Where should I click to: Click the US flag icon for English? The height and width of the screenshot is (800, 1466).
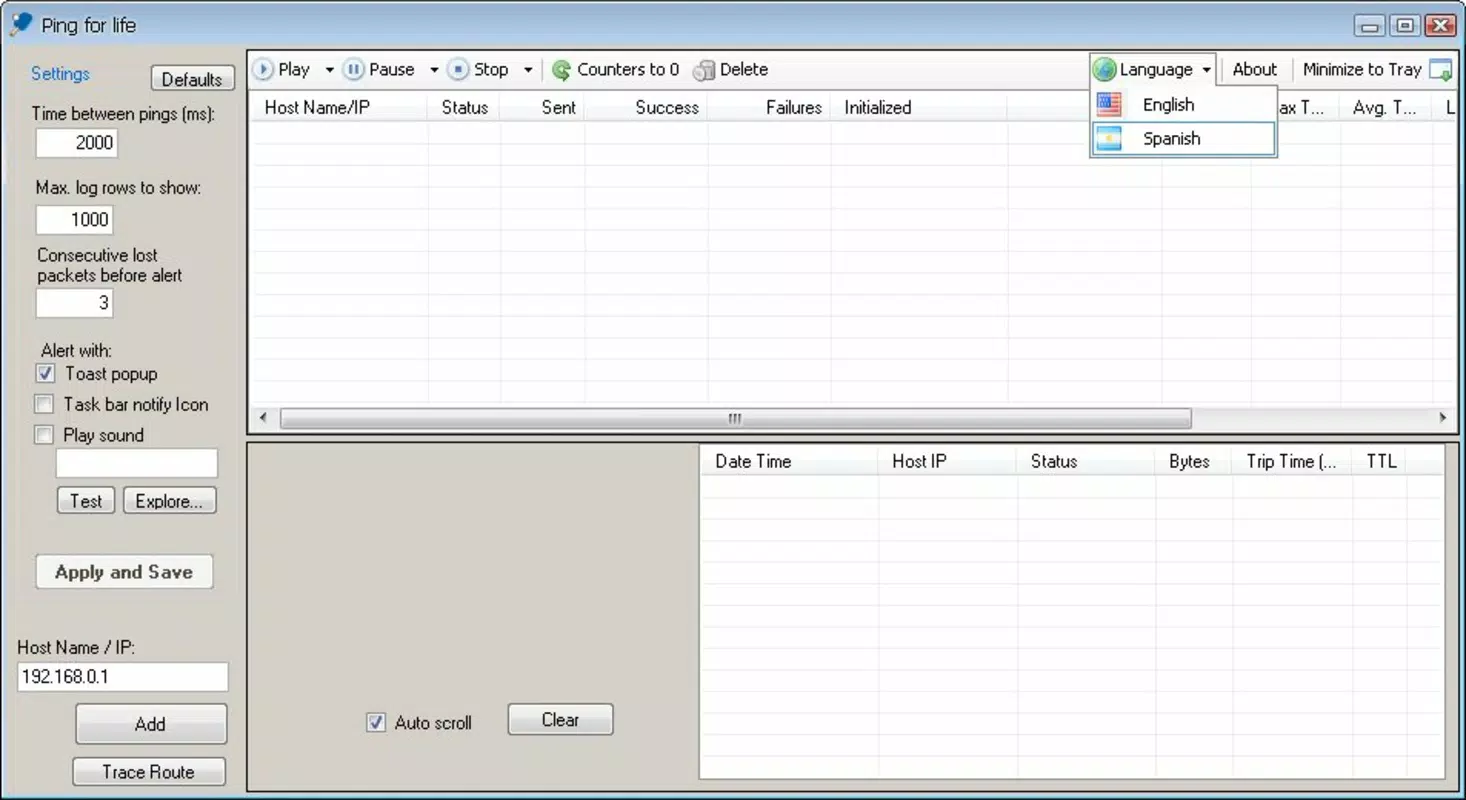click(1109, 105)
